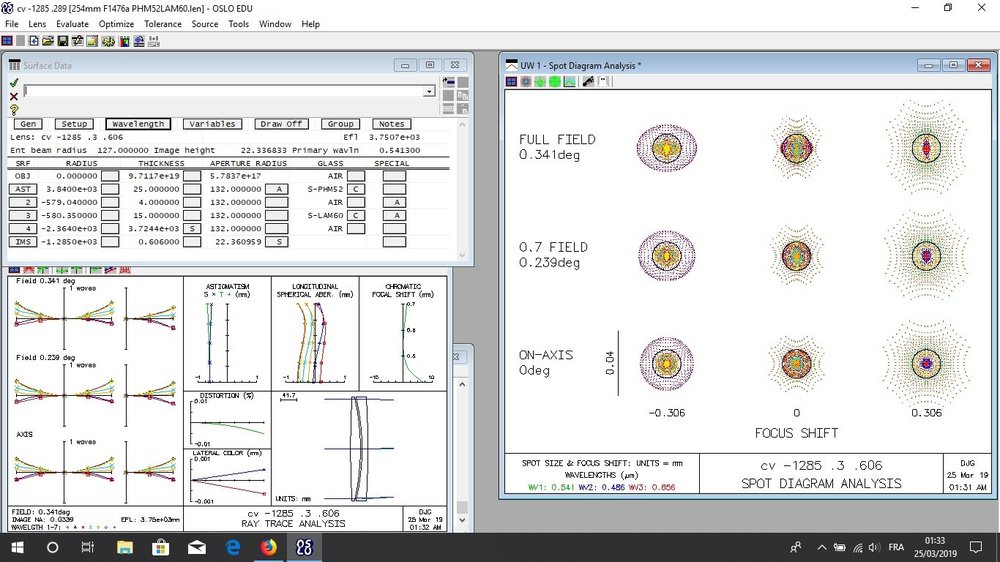Click the edit lens pencil icon in main toolbar

tap(77, 41)
